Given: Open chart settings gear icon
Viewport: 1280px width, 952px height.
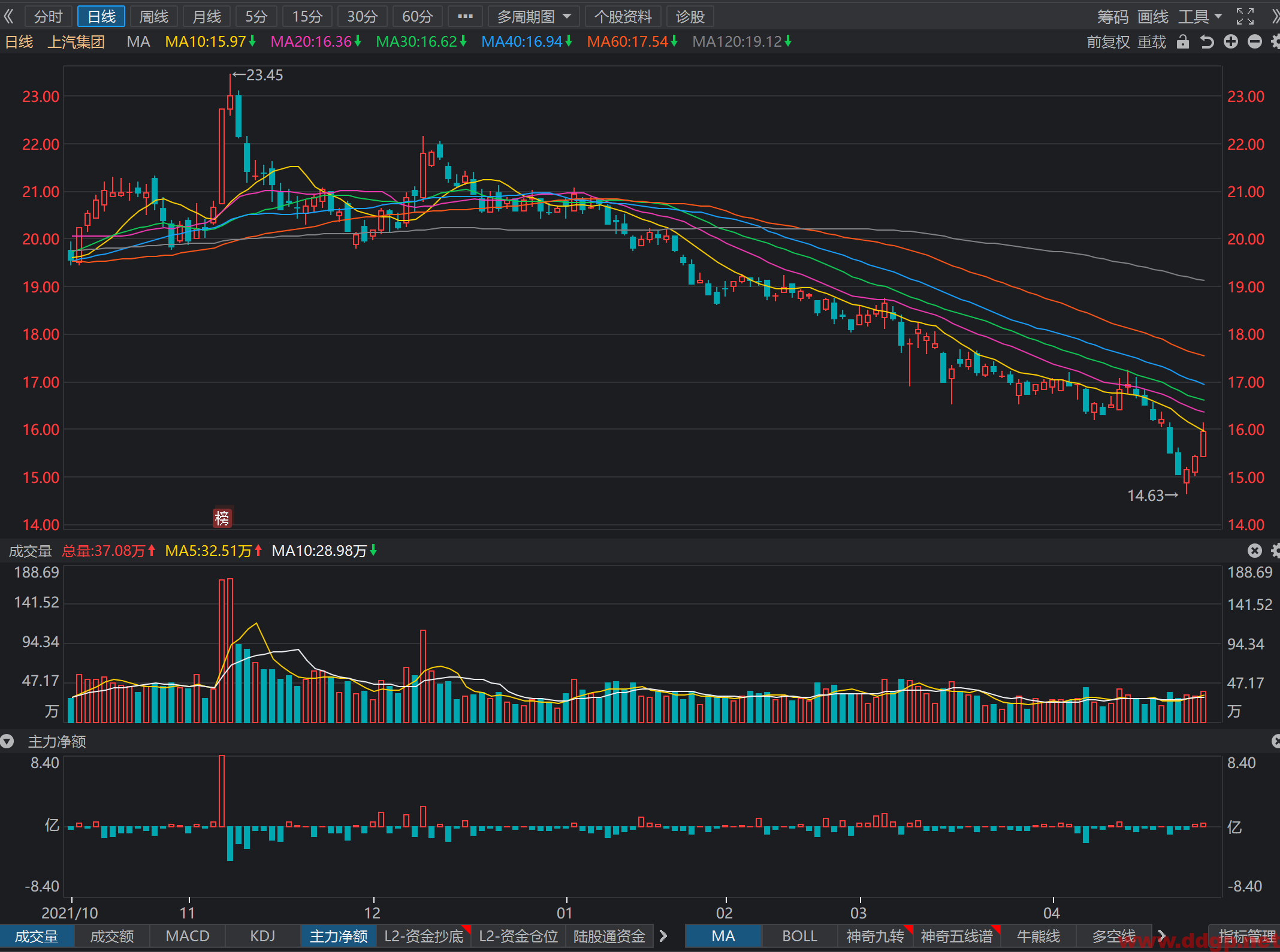Looking at the screenshot, I should pyautogui.click(x=1275, y=42).
